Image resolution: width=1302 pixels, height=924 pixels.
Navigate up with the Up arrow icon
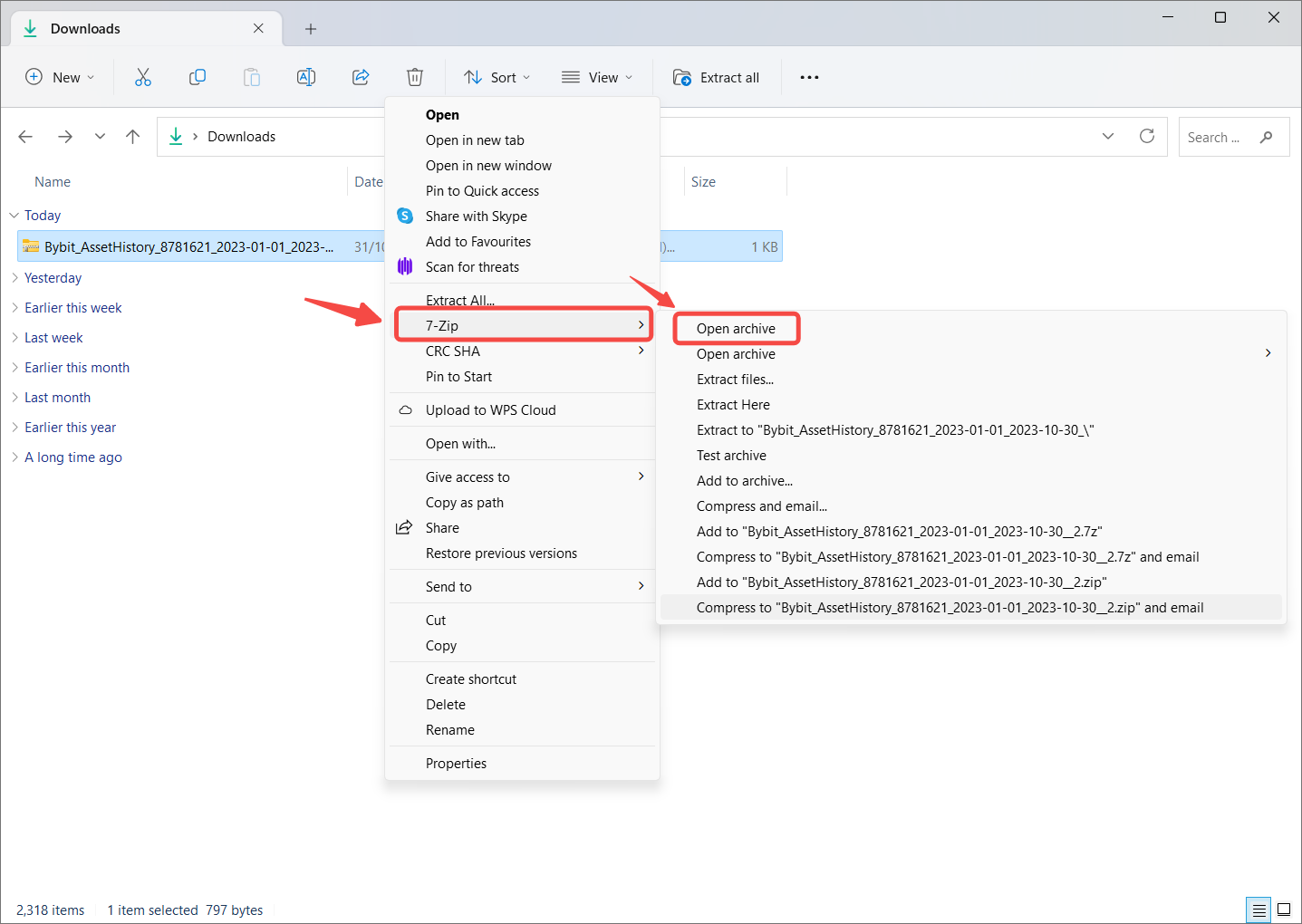click(133, 137)
